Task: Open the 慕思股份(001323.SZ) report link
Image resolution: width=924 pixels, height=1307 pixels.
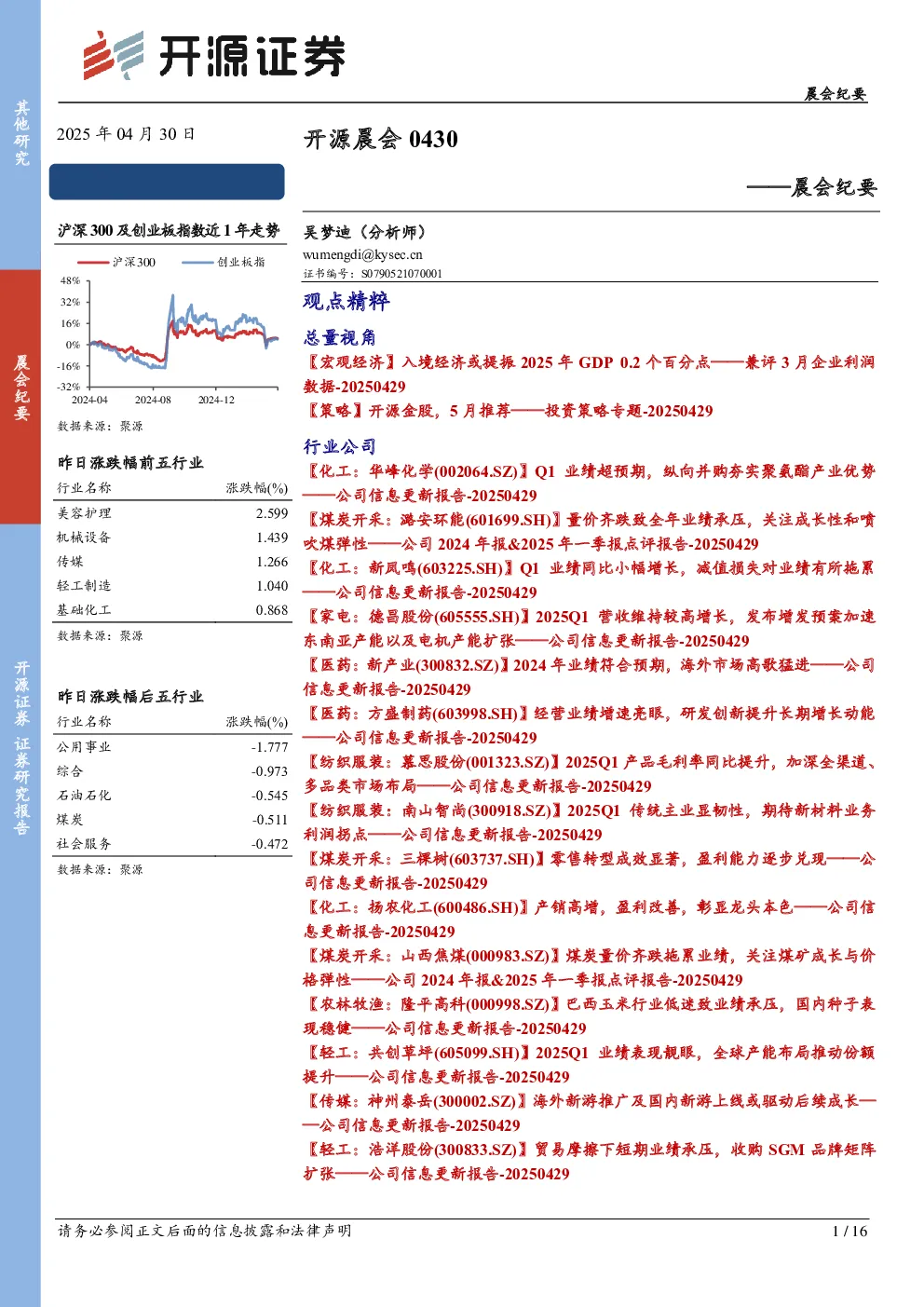Action: pos(589,774)
